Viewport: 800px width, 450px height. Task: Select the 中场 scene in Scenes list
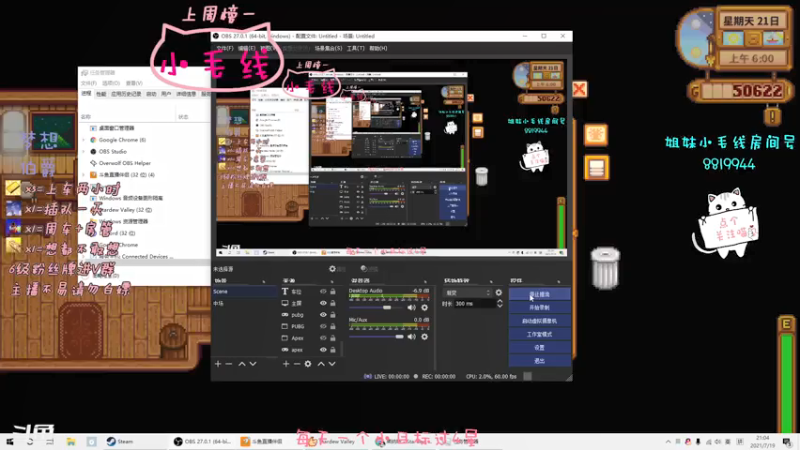(245, 304)
